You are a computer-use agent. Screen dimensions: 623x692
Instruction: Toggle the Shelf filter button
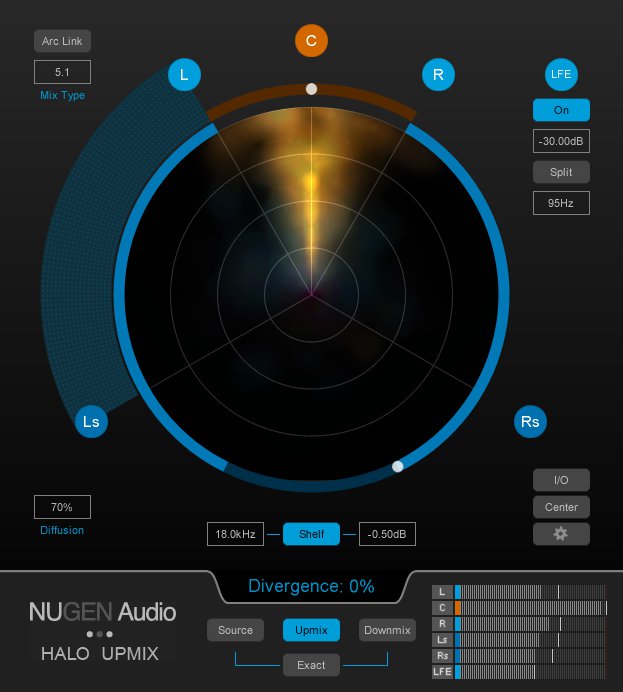(311, 534)
